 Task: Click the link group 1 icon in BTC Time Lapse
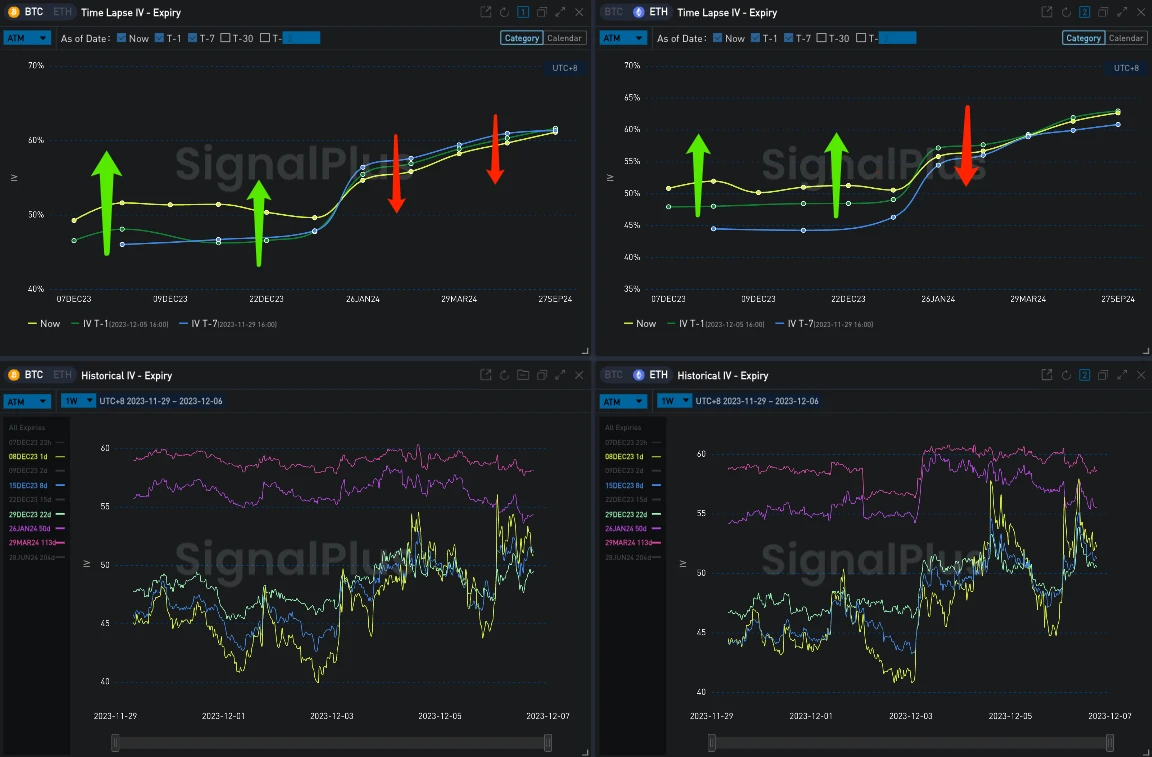click(523, 12)
